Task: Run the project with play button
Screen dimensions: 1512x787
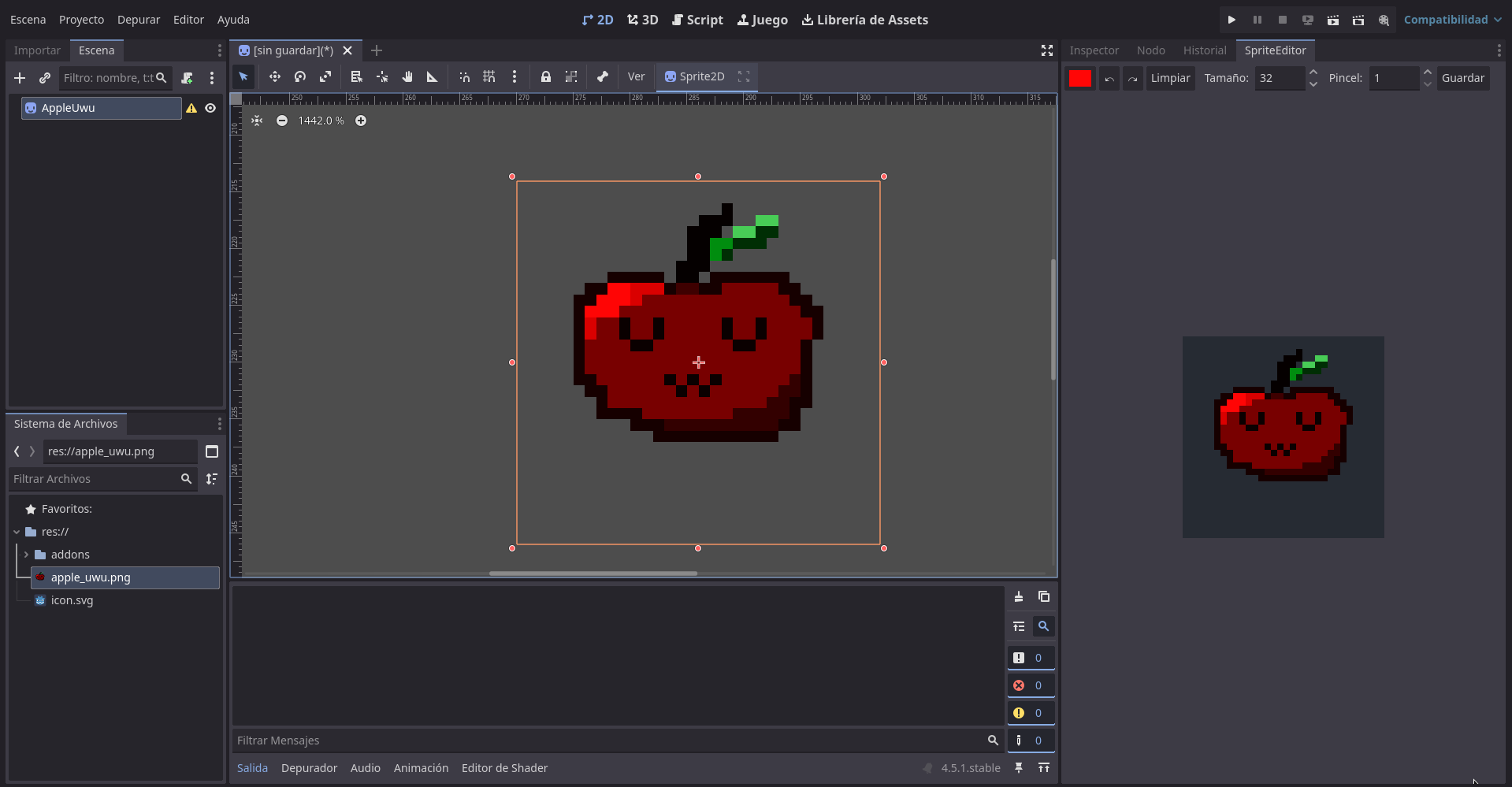Action: click(x=1232, y=20)
